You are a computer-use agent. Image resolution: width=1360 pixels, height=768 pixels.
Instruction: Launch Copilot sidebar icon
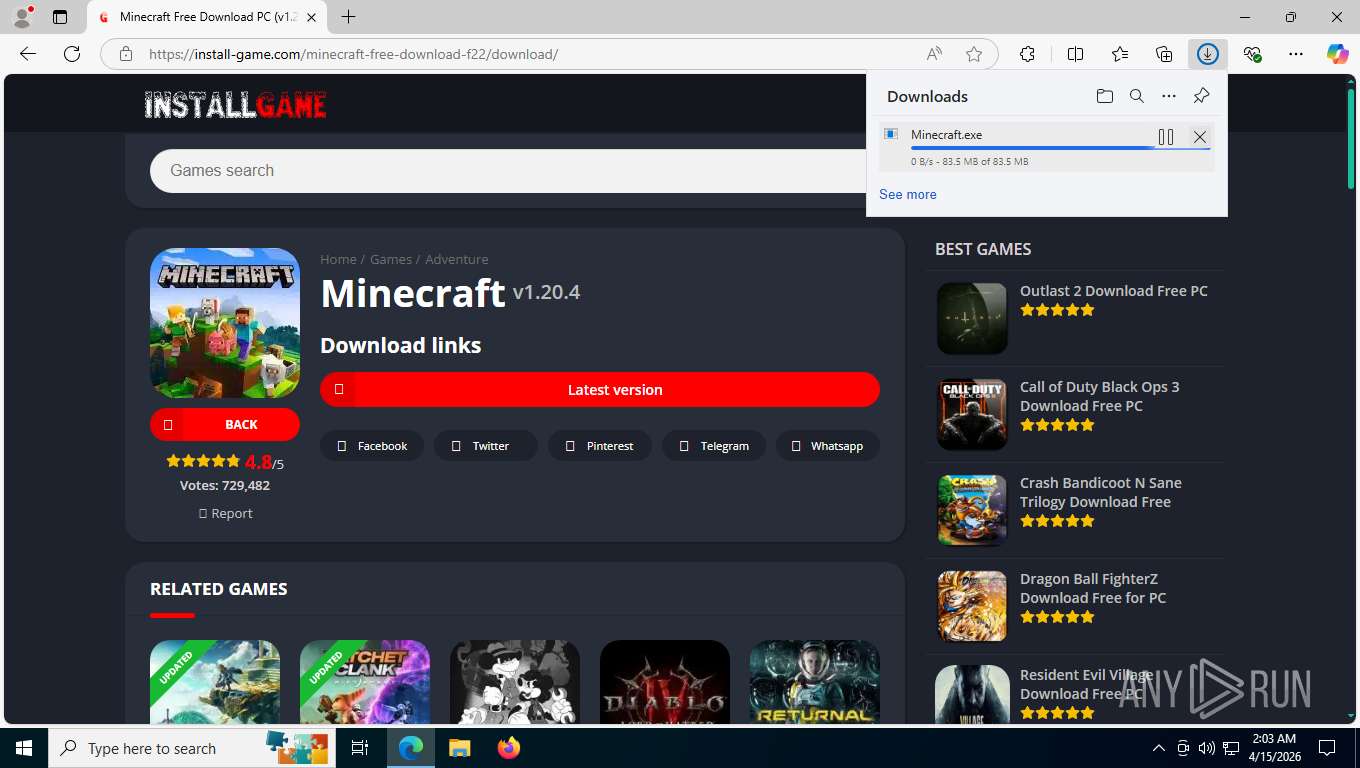[1338, 54]
